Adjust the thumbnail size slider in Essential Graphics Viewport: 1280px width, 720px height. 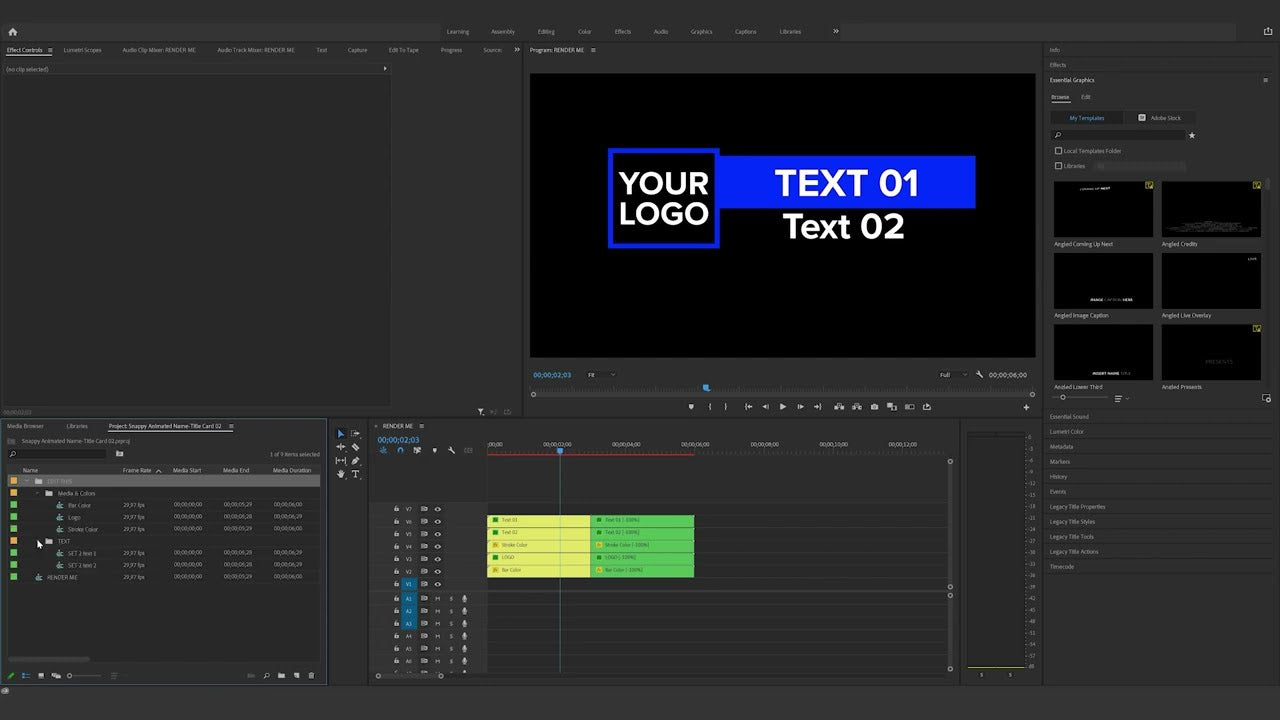click(x=1062, y=397)
